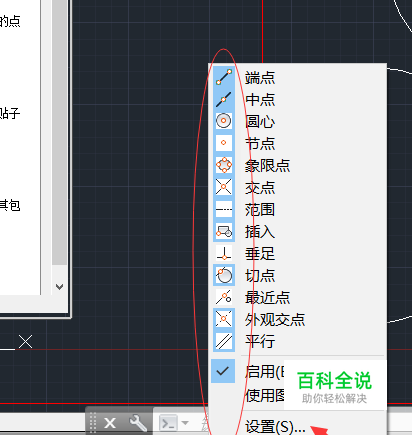This screenshot has width=412, height=435.
Task: Choose the 端点 menu entry
Action: coord(260,78)
